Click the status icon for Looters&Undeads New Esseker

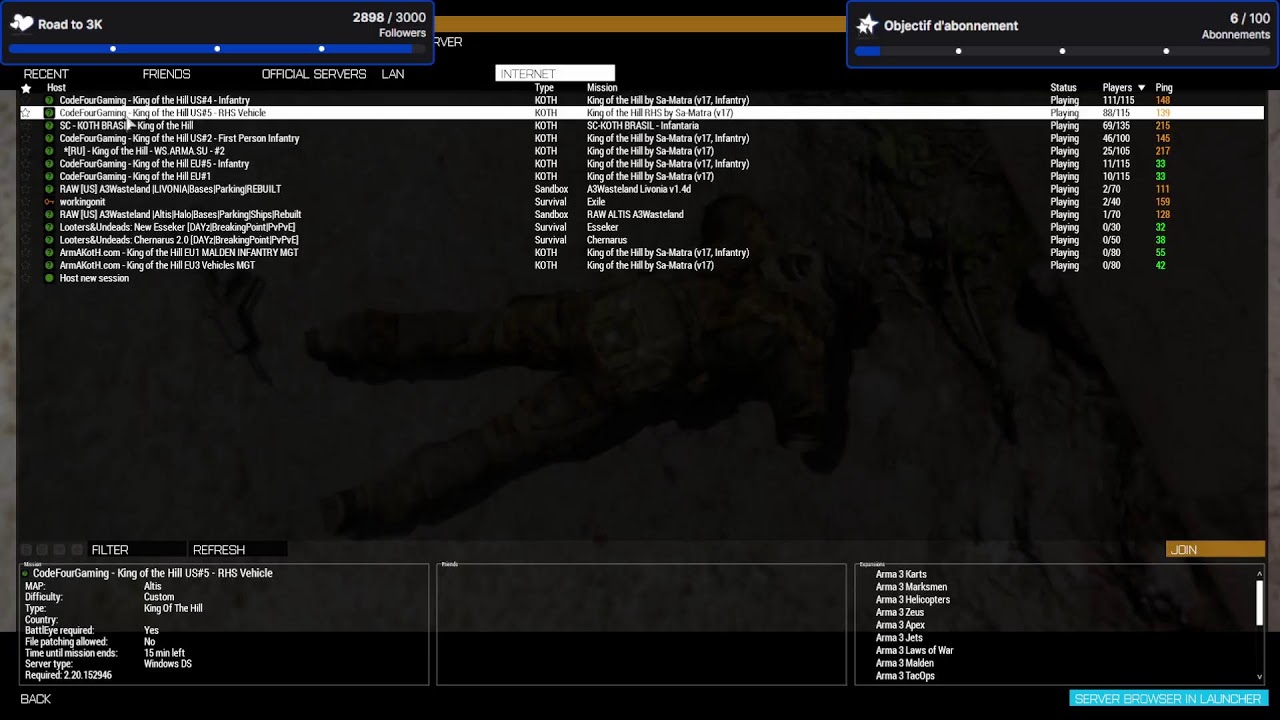click(49, 227)
